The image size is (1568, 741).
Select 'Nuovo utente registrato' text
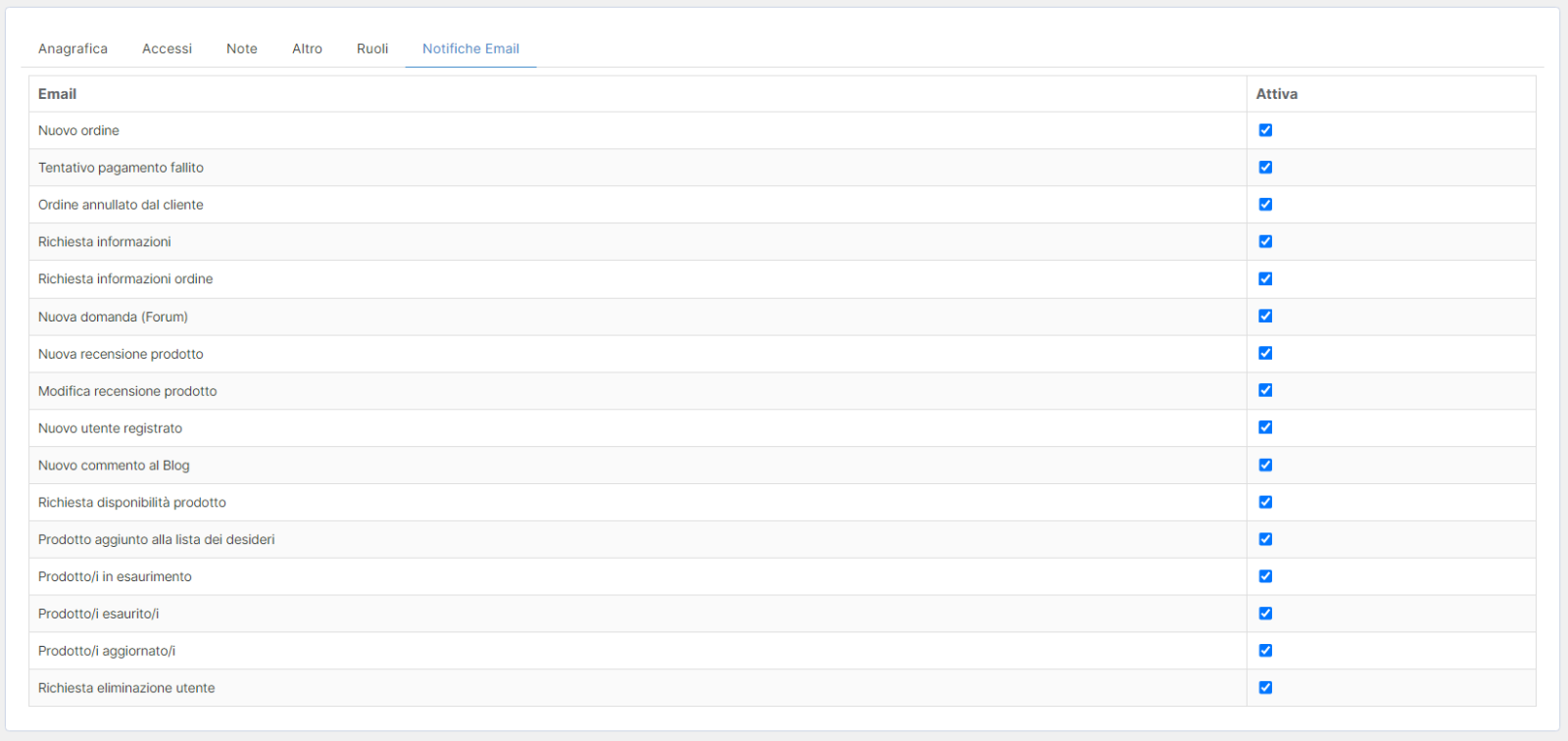[110, 428]
